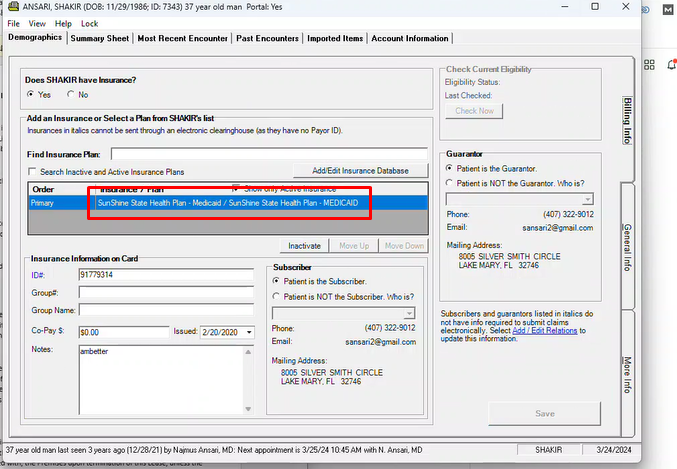Select Patient is NOT the Subscriber option
Image resolution: width=677 pixels, height=469 pixels.
point(278,296)
